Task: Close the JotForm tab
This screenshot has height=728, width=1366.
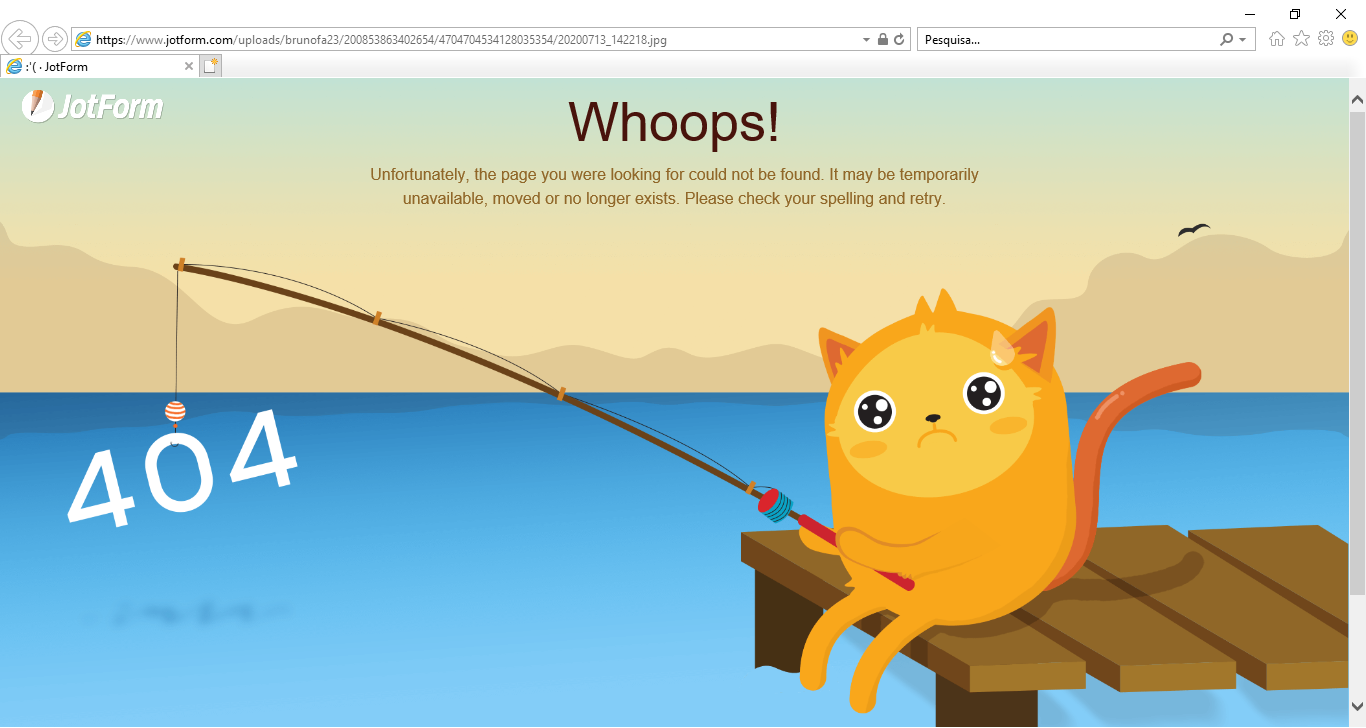Action: 189,67
